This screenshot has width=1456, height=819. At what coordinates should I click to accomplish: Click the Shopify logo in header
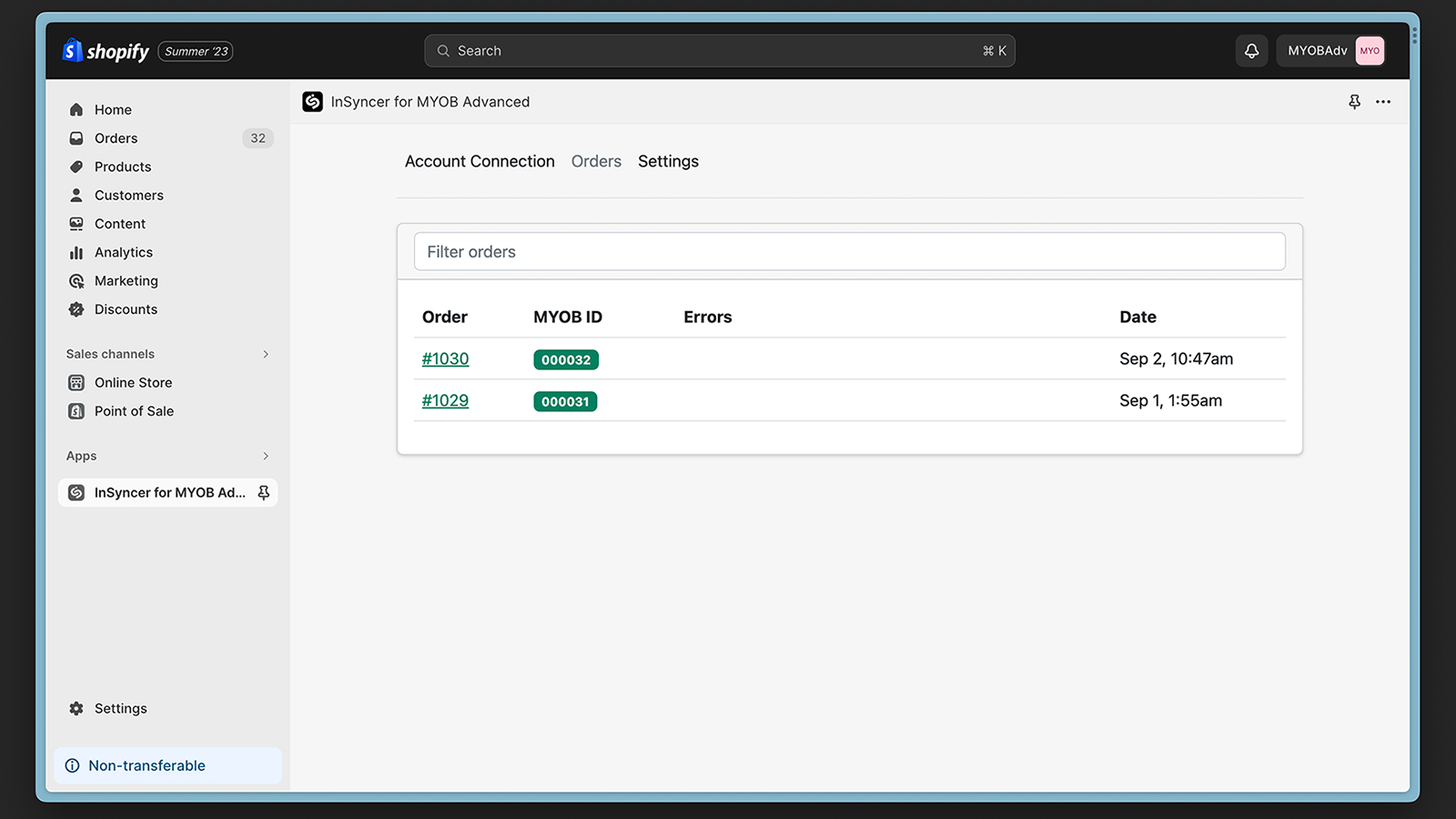point(106,51)
